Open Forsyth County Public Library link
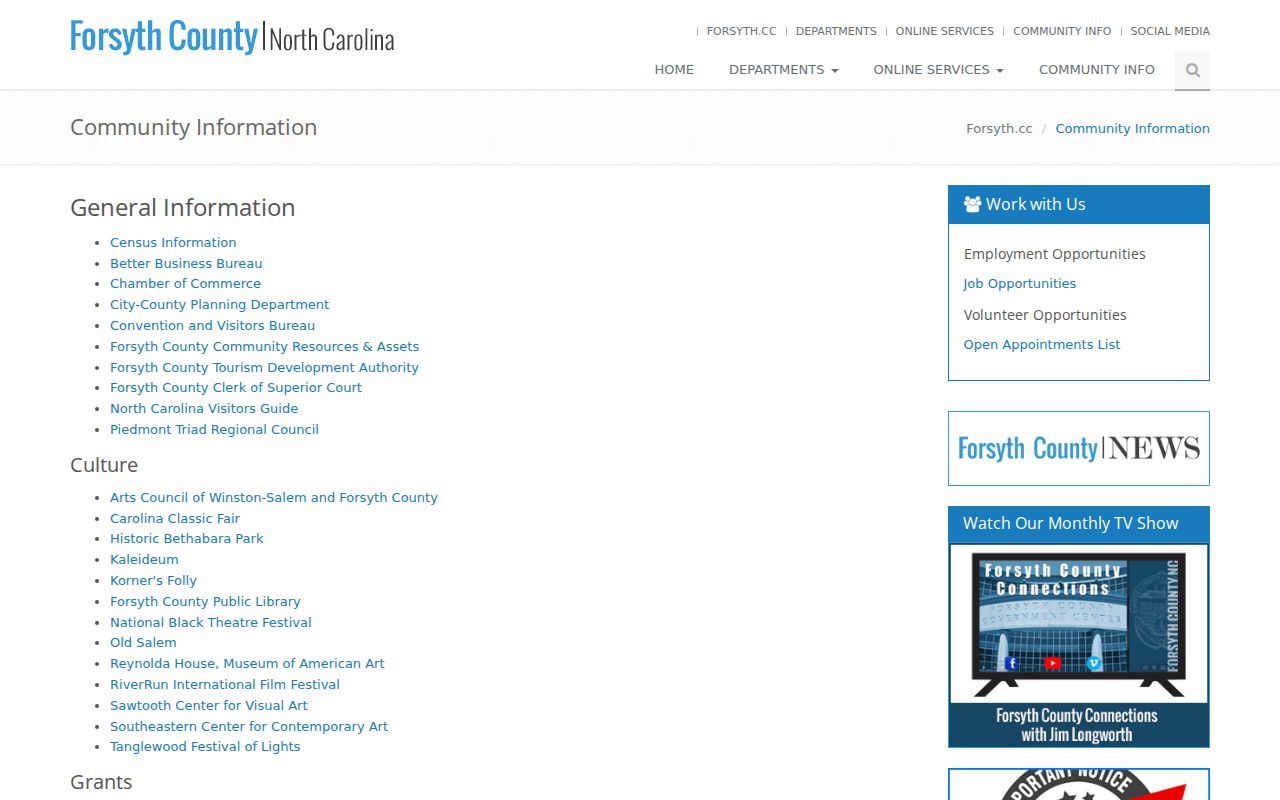 pyautogui.click(x=205, y=602)
